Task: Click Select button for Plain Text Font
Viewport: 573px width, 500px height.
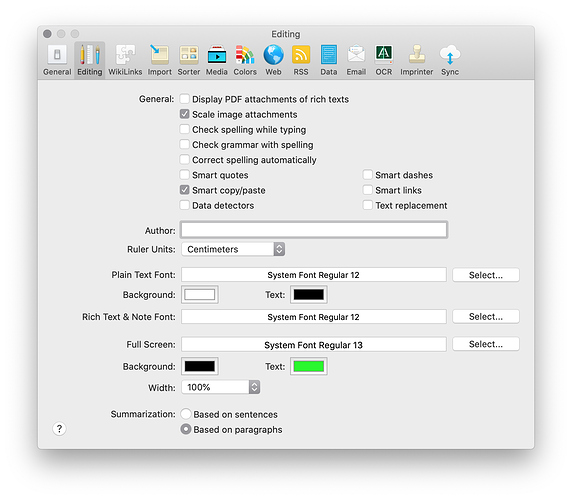Action: point(486,275)
